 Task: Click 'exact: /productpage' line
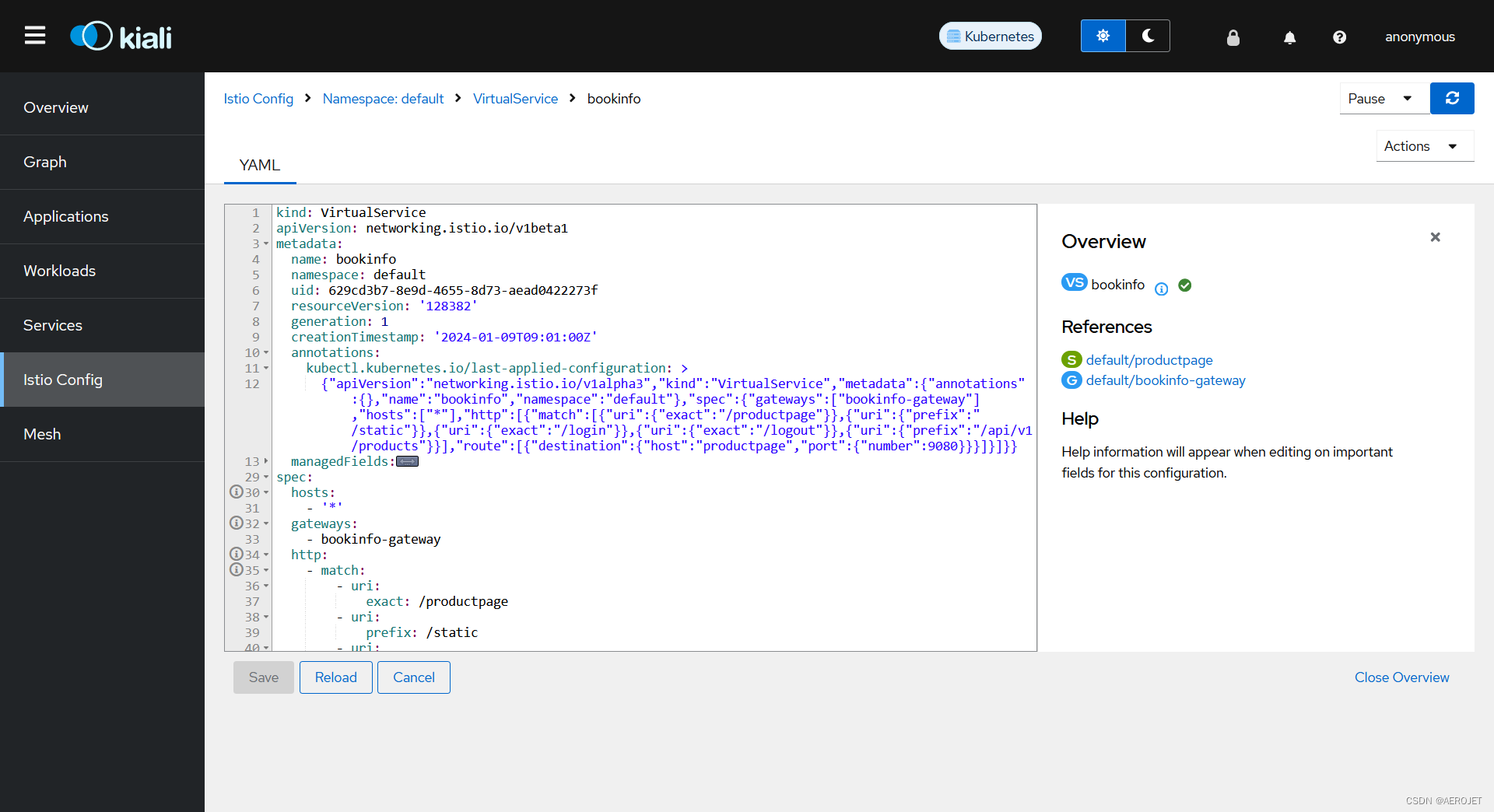pyautogui.click(x=437, y=601)
